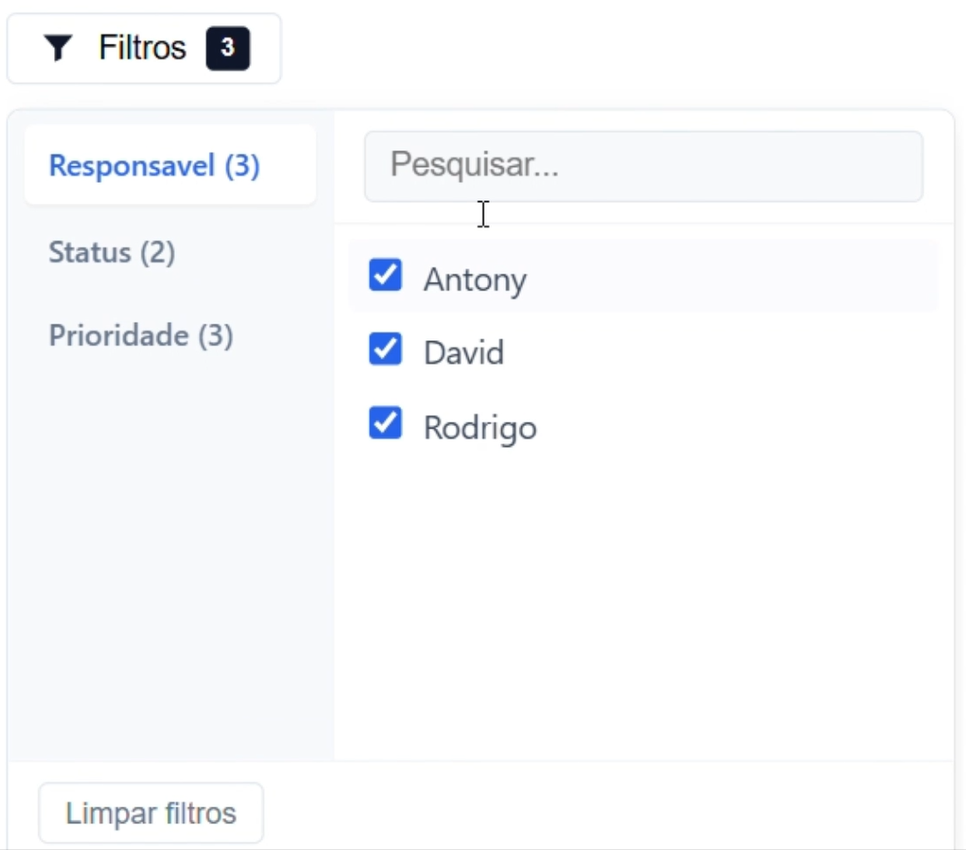966x850 pixels.
Task: Uncheck the Rodrigo checkbox
Action: [385, 424]
